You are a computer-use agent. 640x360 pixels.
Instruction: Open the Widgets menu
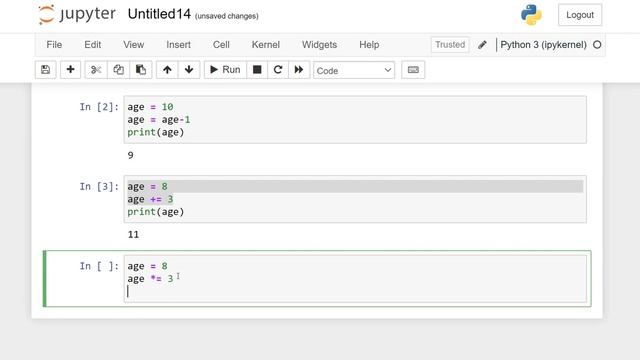tap(320, 45)
